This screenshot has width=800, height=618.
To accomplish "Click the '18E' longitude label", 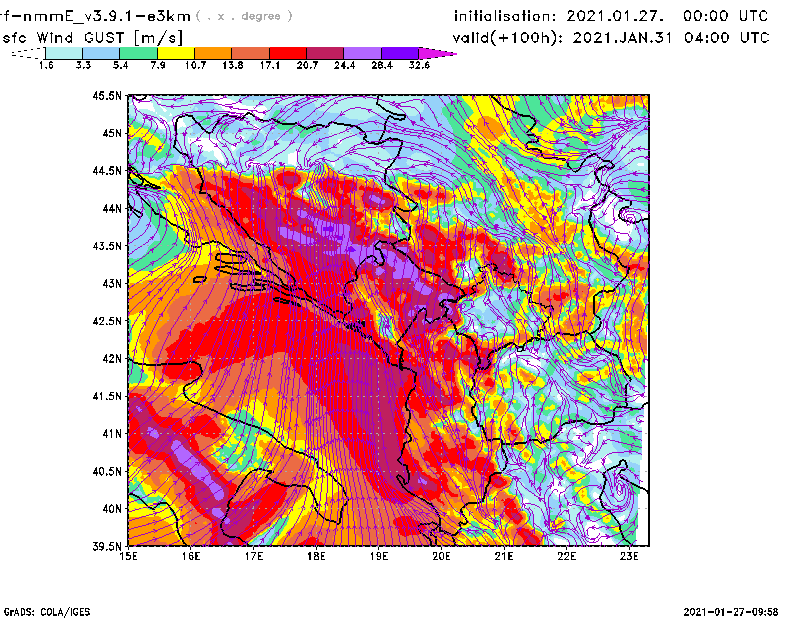I will pyautogui.click(x=316, y=556).
